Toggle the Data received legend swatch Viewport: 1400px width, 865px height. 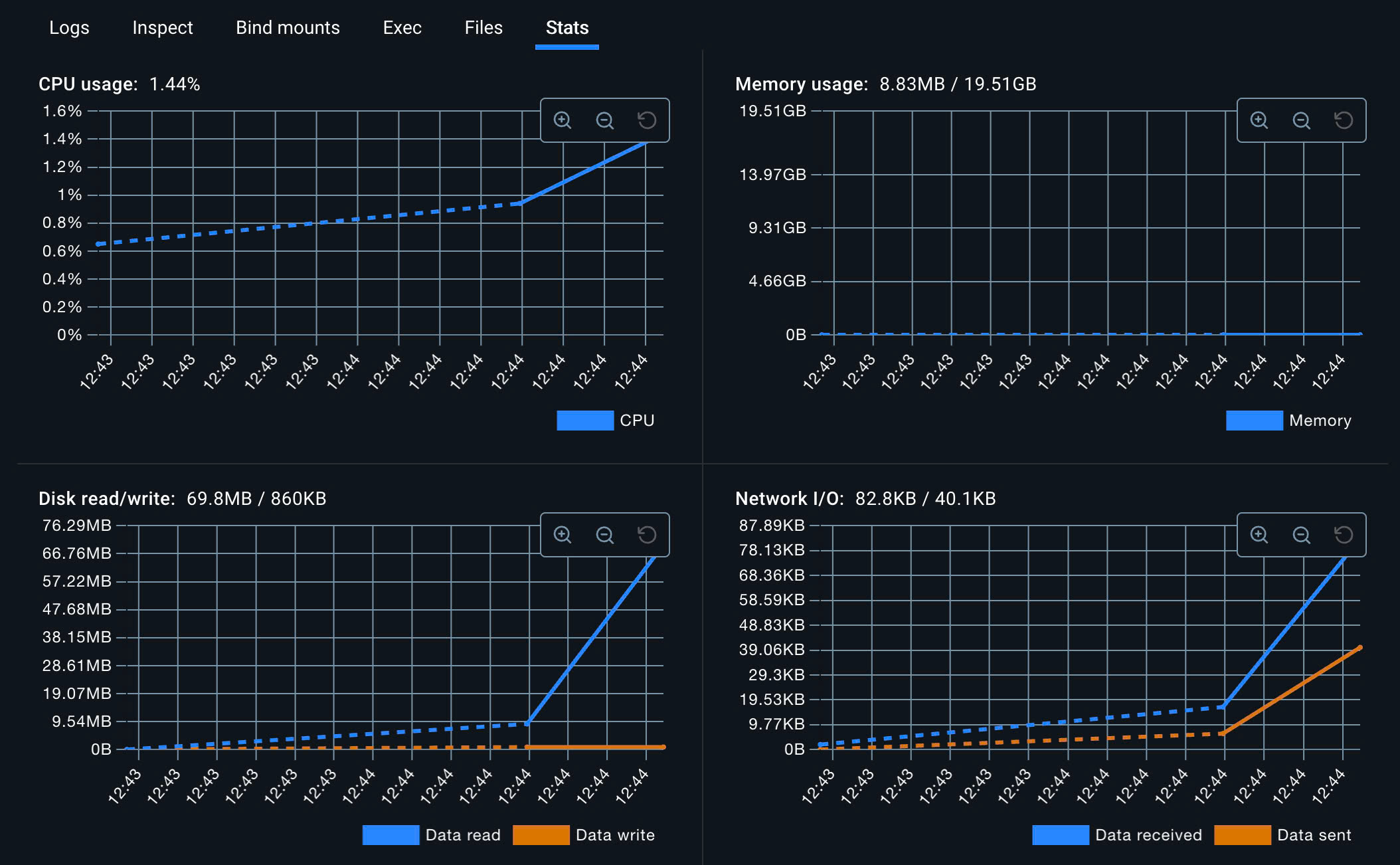[1061, 835]
